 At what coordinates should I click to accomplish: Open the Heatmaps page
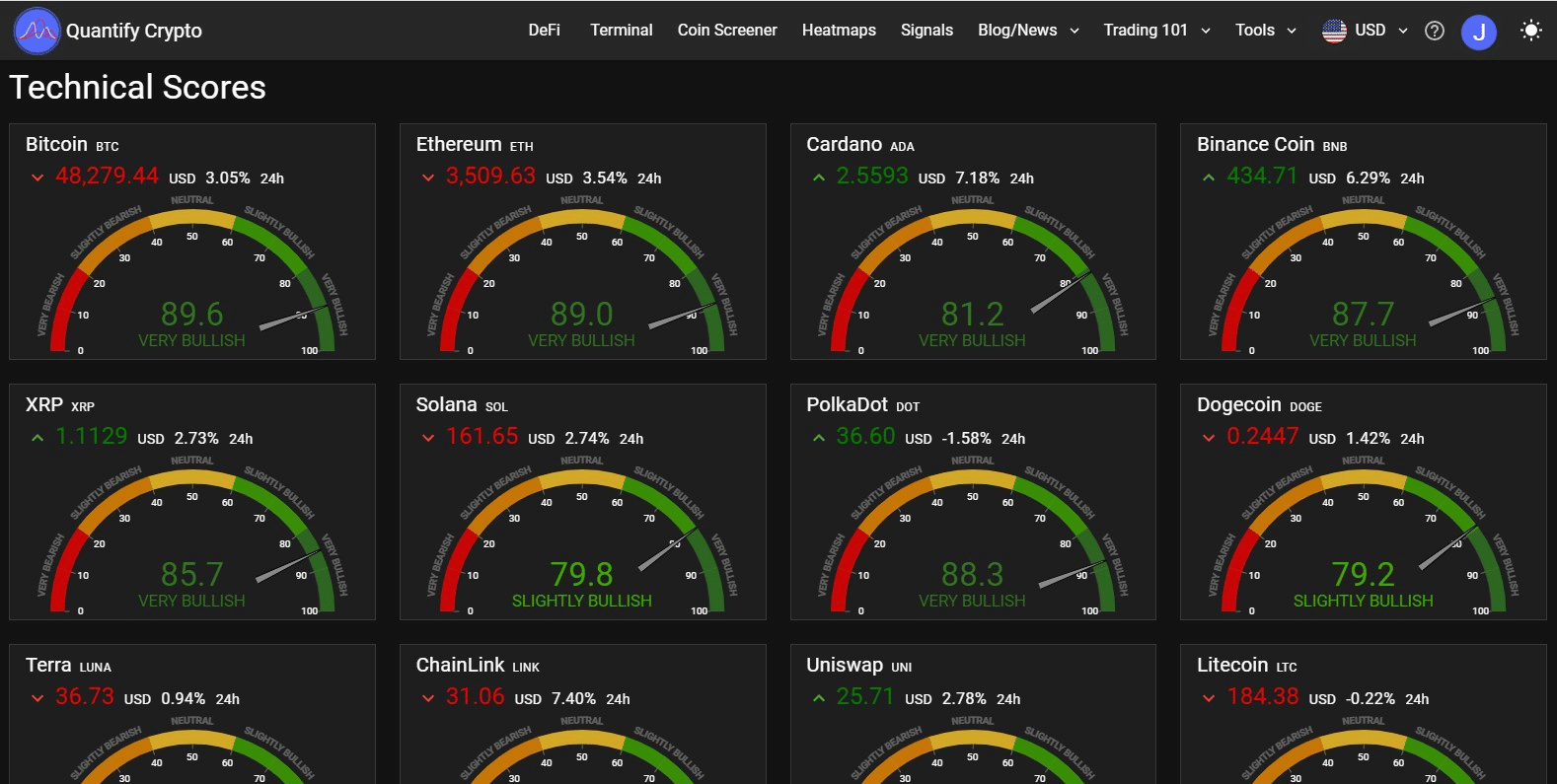click(839, 31)
